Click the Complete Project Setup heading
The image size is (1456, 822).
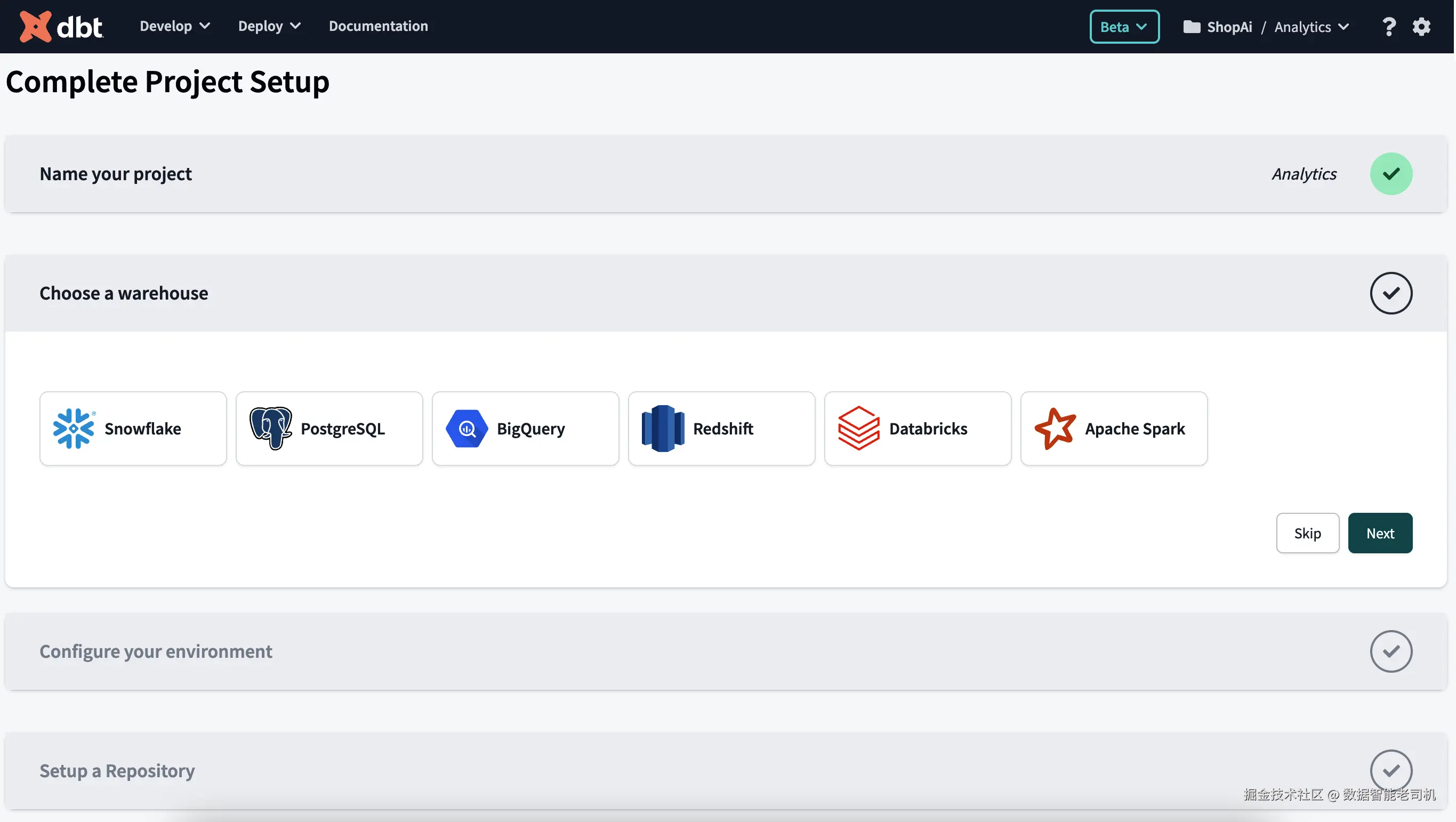167,82
